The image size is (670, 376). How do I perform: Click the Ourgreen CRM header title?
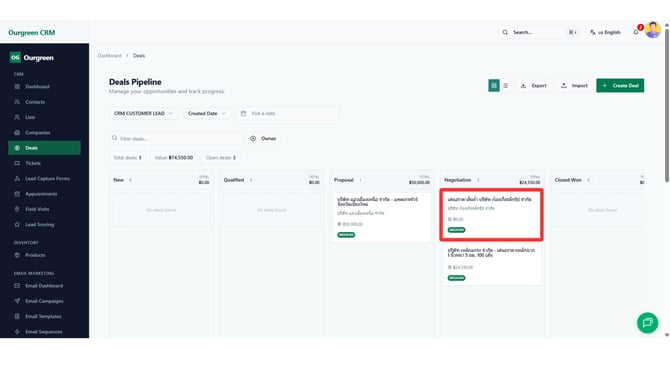pos(32,32)
